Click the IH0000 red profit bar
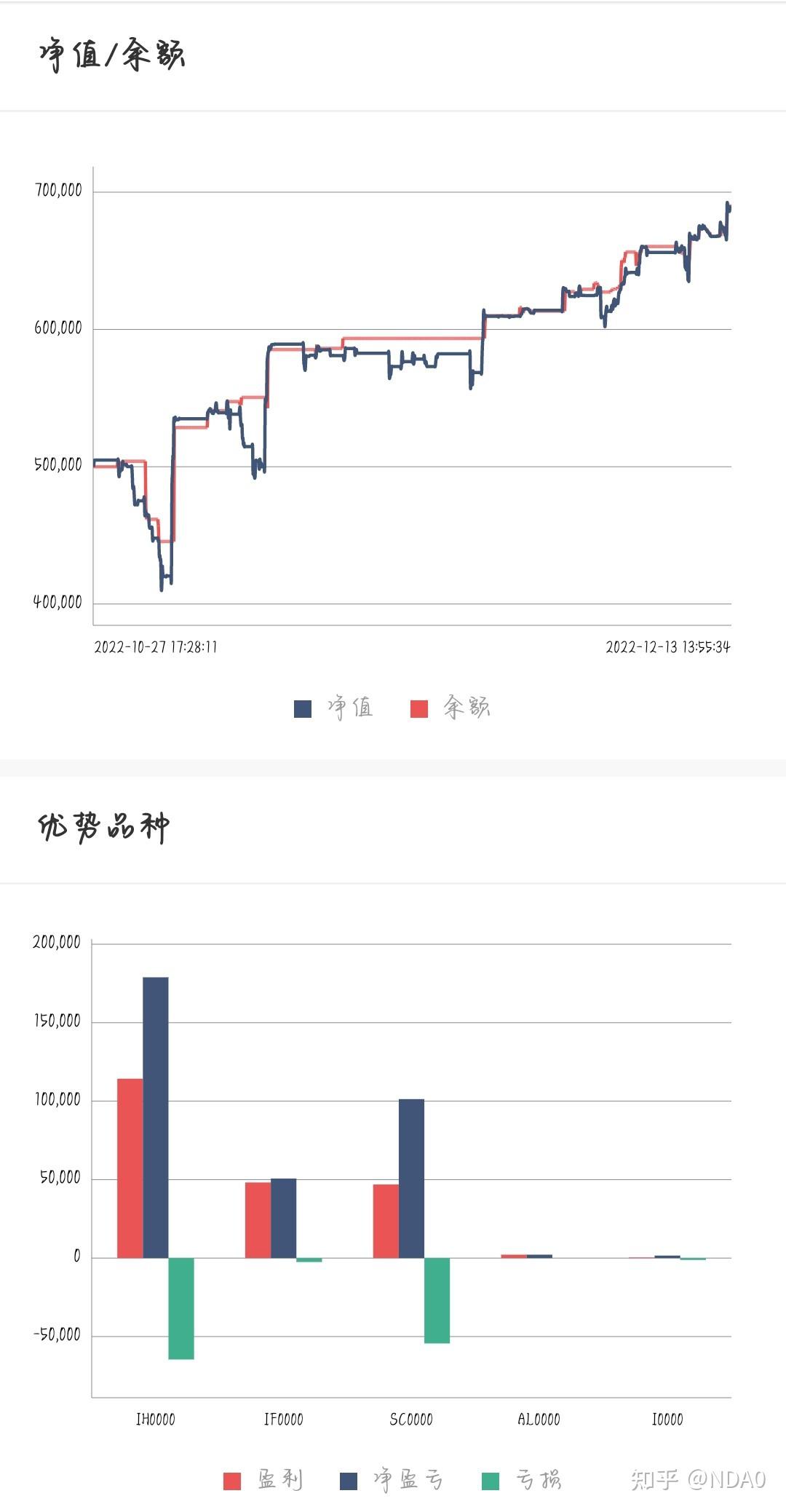 [130, 1168]
